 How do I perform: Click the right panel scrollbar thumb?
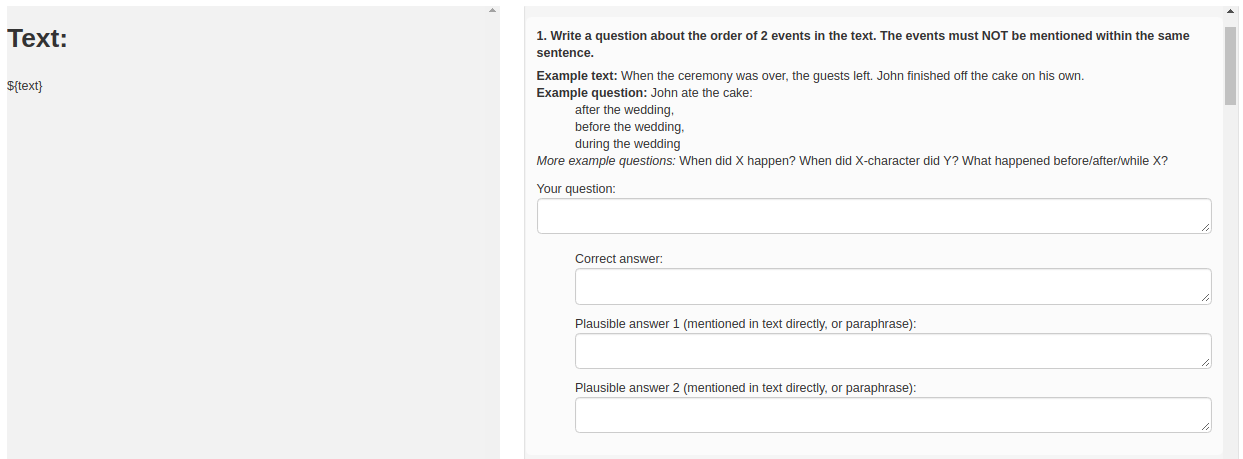[1230, 65]
